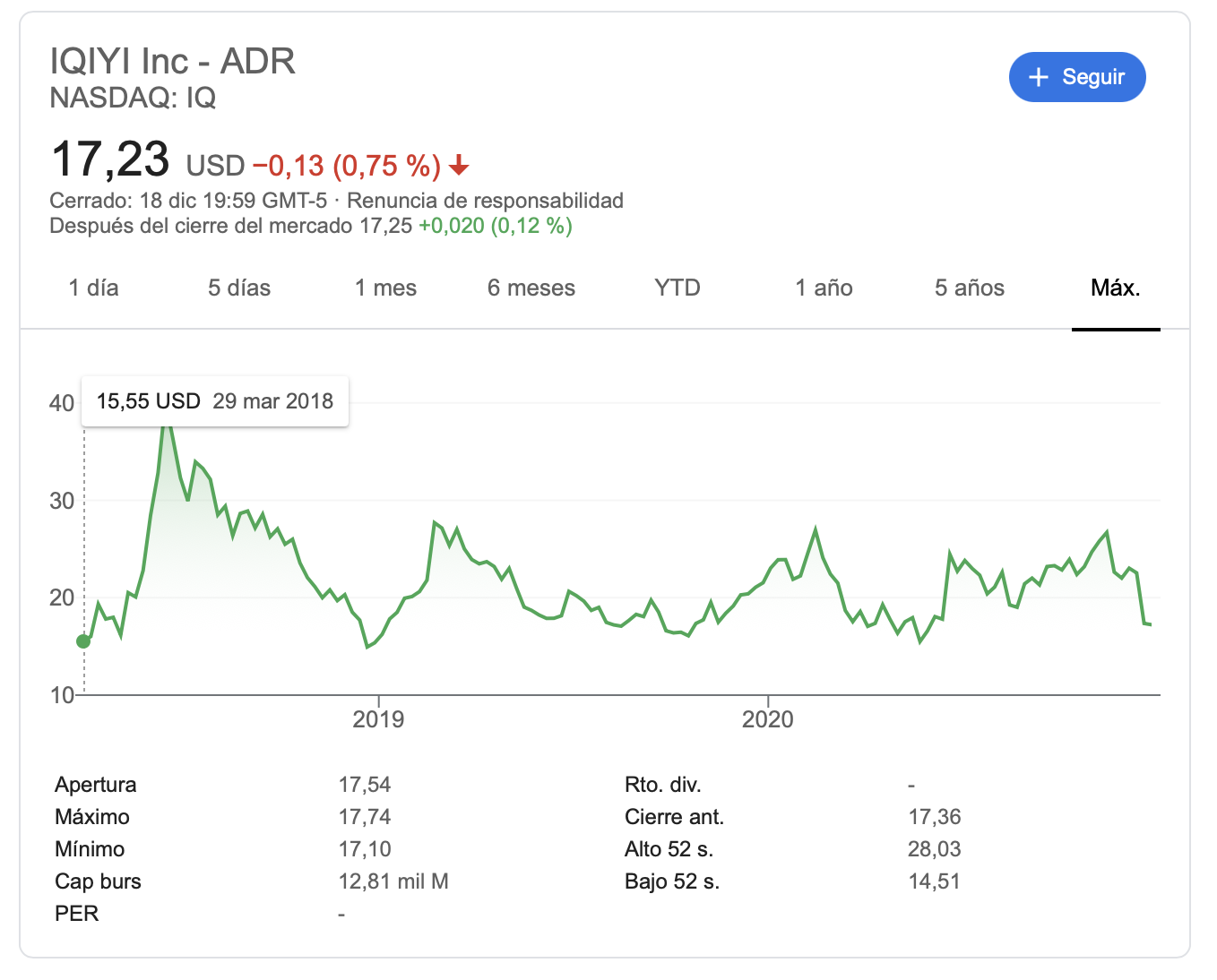The width and height of the screenshot is (1217, 980).
Task: Select the 1 día time range tab
Action: point(93,288)
